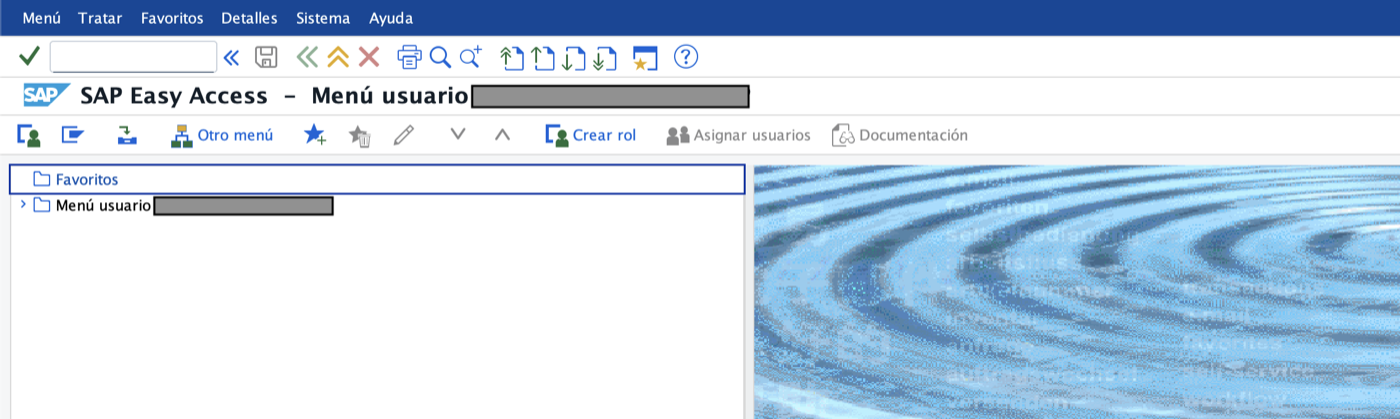Click the Find Next magnifier-plus icon
1400x419 pixels.
[x=471, y=57]
